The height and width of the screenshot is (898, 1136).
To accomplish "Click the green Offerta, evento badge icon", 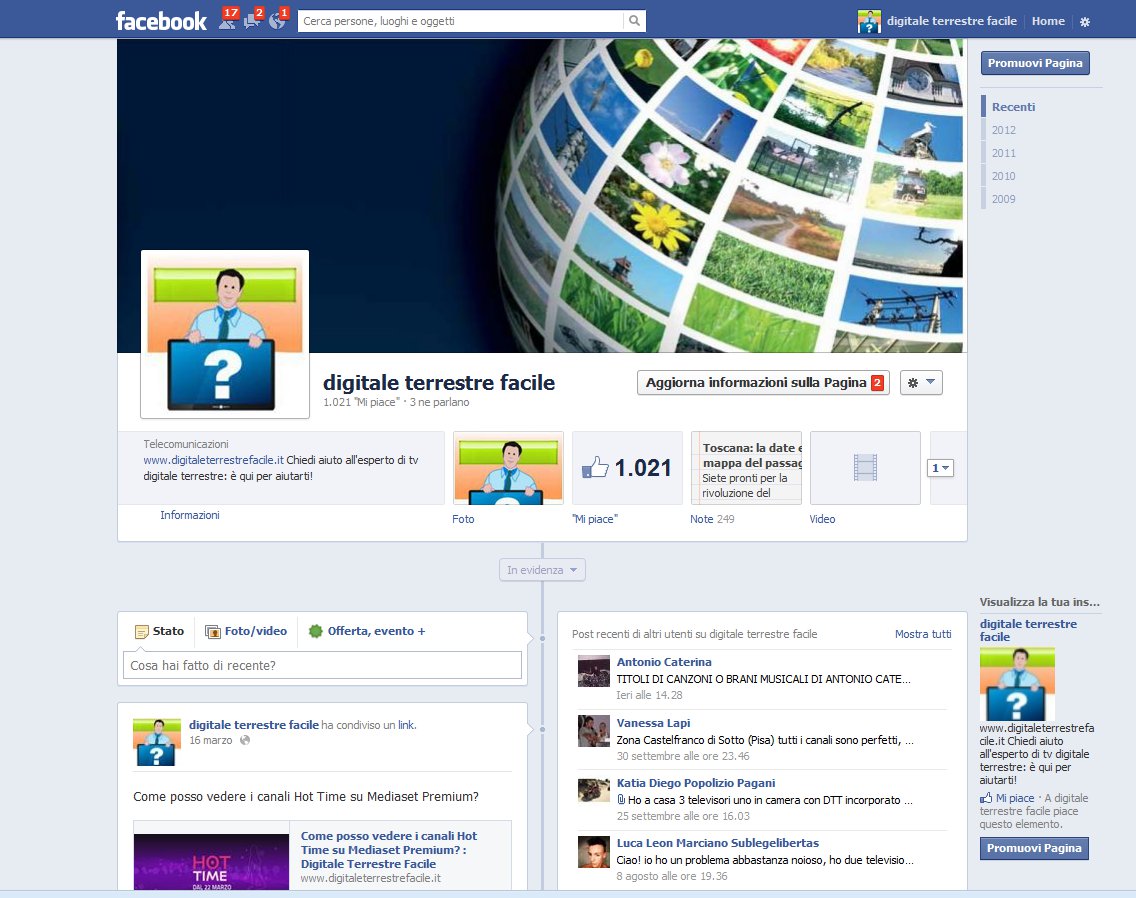I will click(x=315, y=631).
